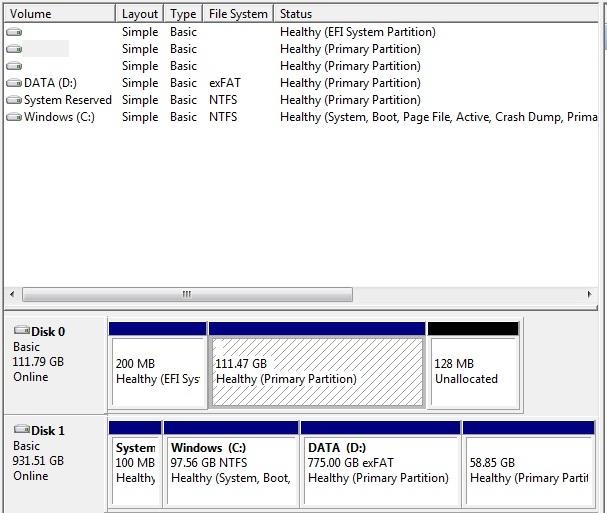607x513 pixels.
Task: Click the Disk 1 drive icon
Action: (x=21, y=430)
